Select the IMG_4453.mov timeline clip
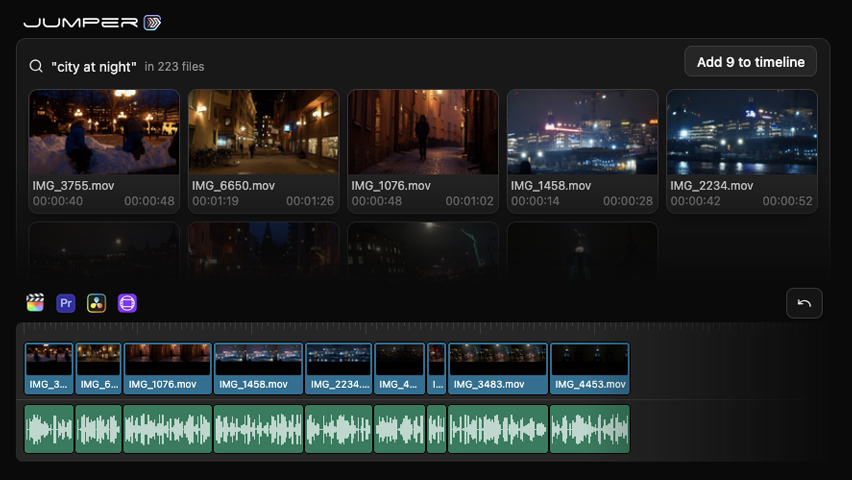Image resolution: width=852 pixels, height=480 pixels. [x=590, y=368]
